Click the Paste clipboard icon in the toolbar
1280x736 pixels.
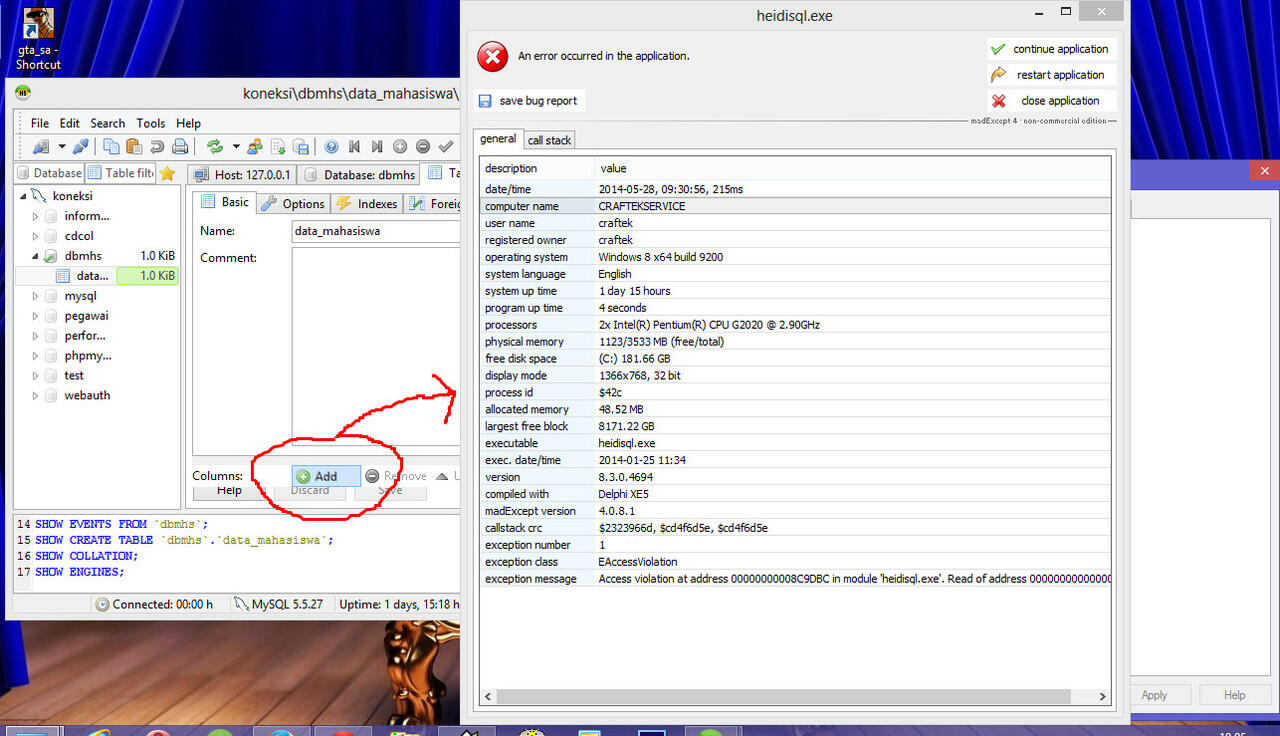point(134,147)
